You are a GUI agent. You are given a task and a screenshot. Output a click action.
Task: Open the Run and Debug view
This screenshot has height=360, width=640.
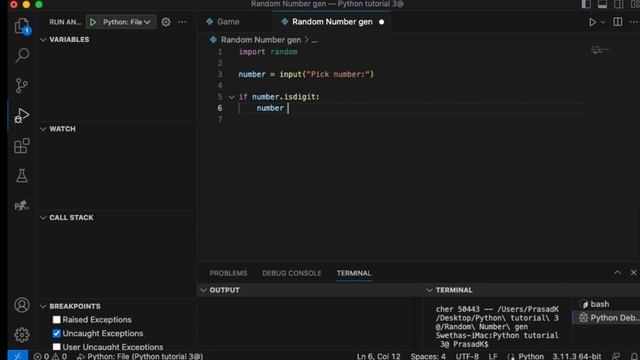tap(22, 116)
